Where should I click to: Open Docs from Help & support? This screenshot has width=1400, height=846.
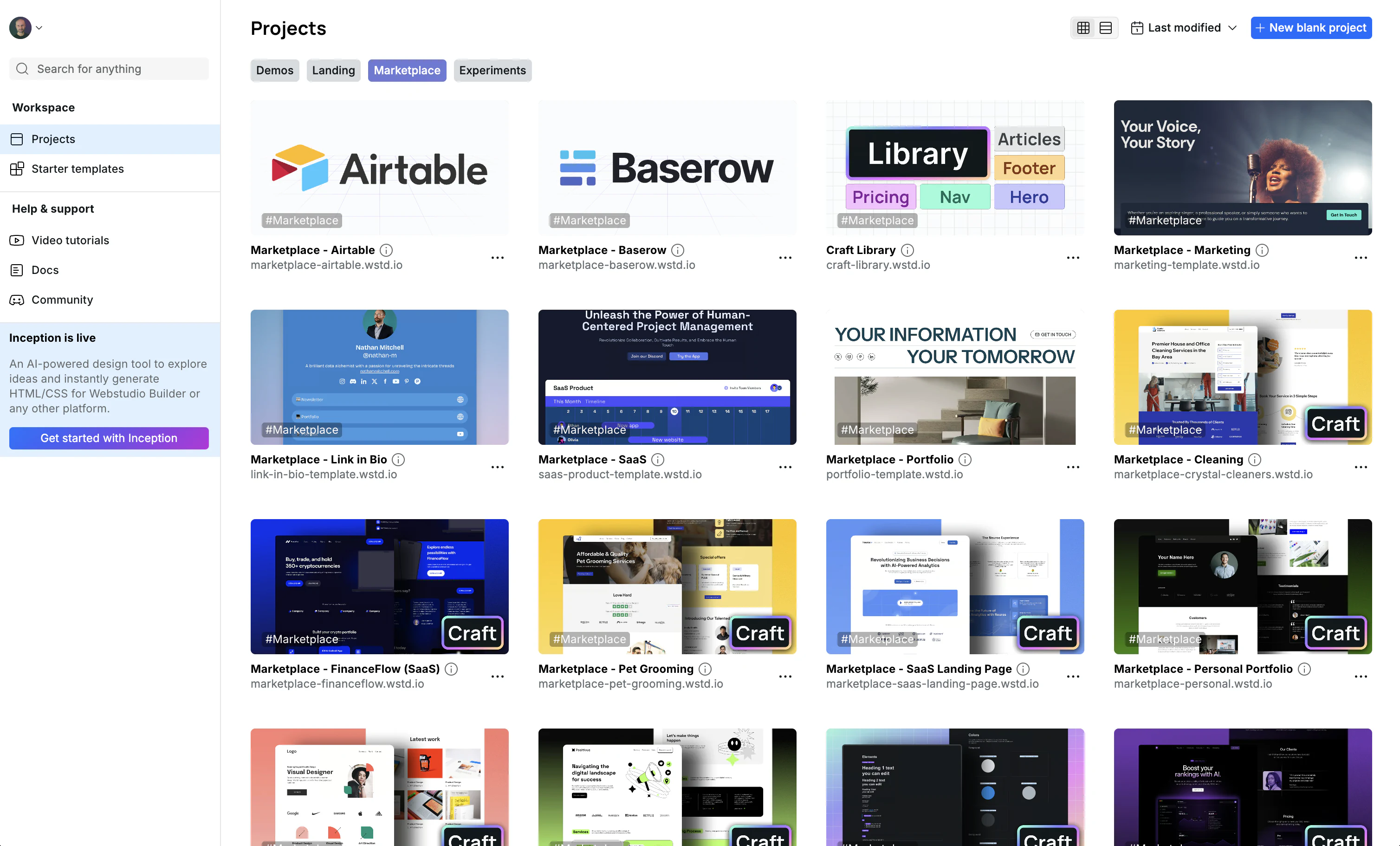110,270
